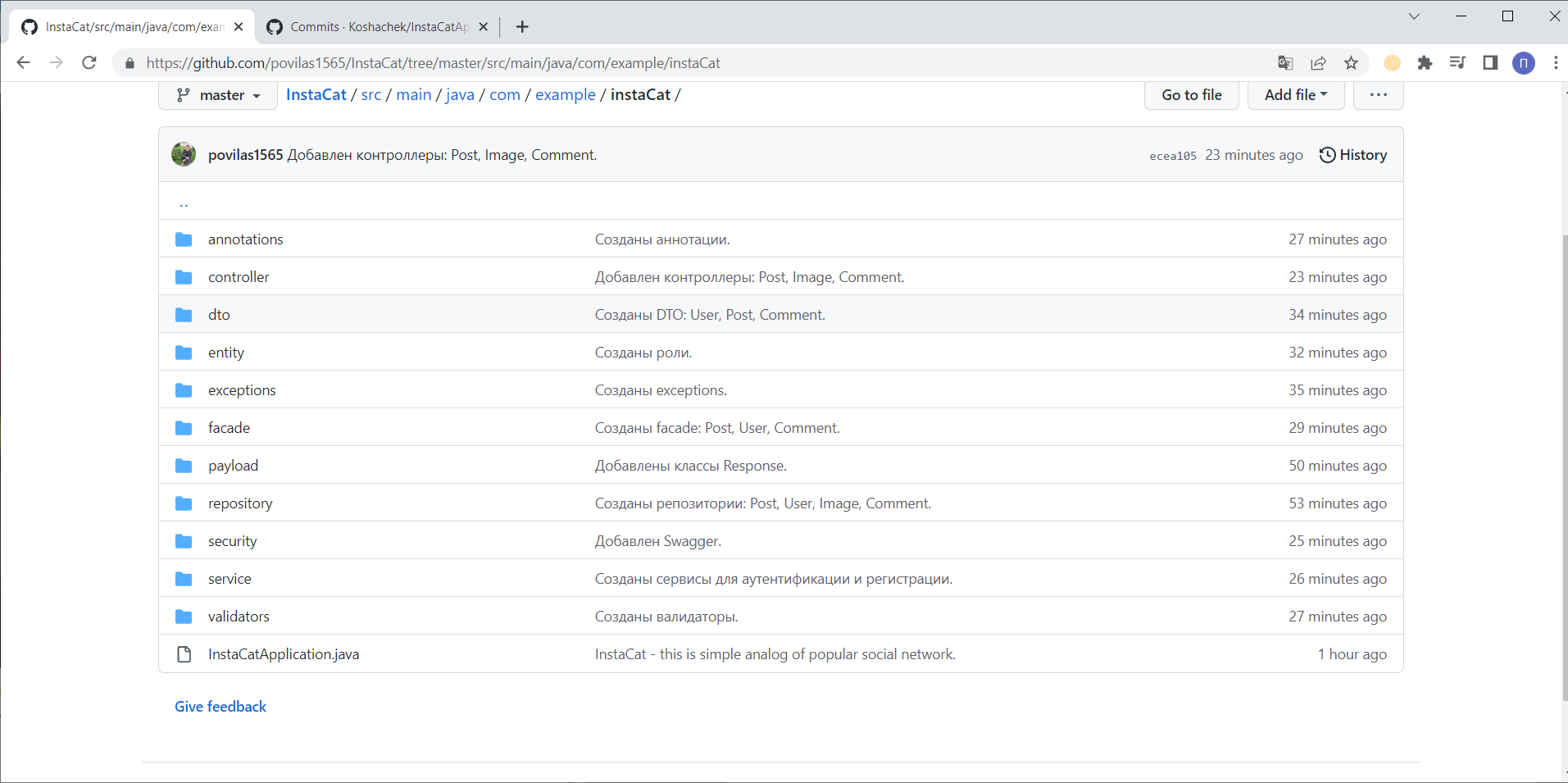The image size is (1568, 783).
Task: Click the yellow circle extension icon
Action: [x=1392, y=63]
